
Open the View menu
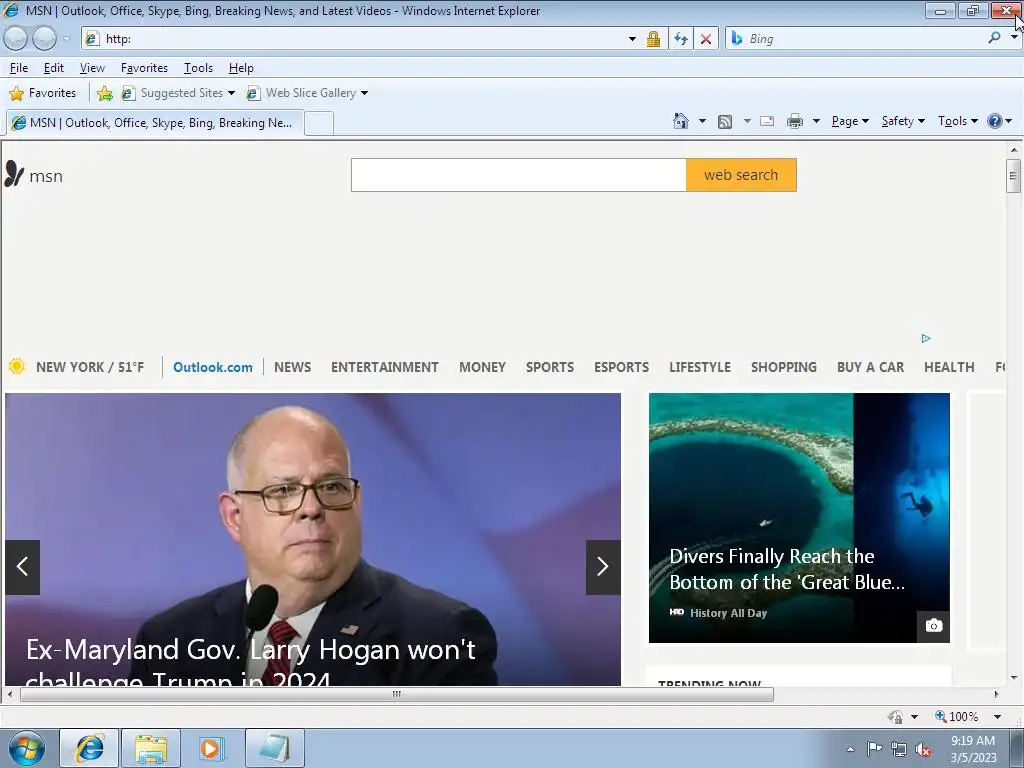[92, 68]
